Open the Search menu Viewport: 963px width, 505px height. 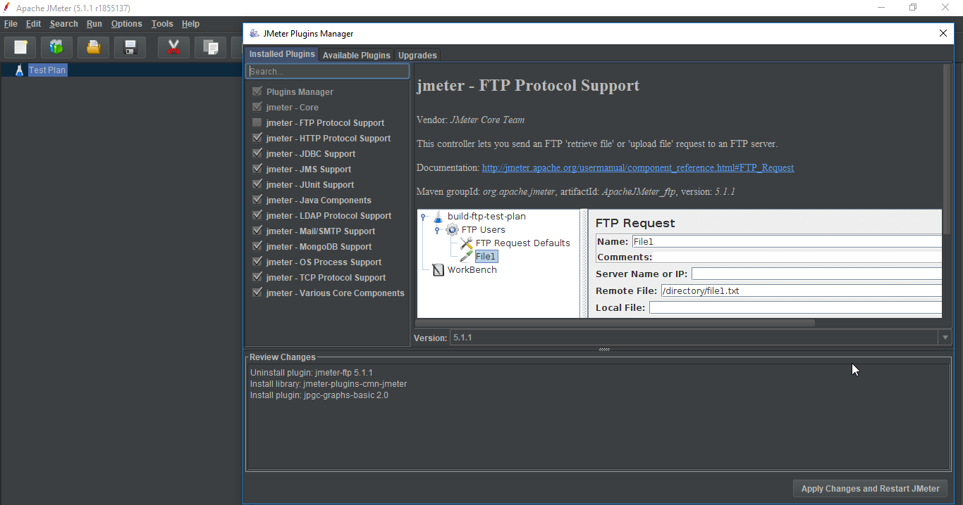pos(64,24)
